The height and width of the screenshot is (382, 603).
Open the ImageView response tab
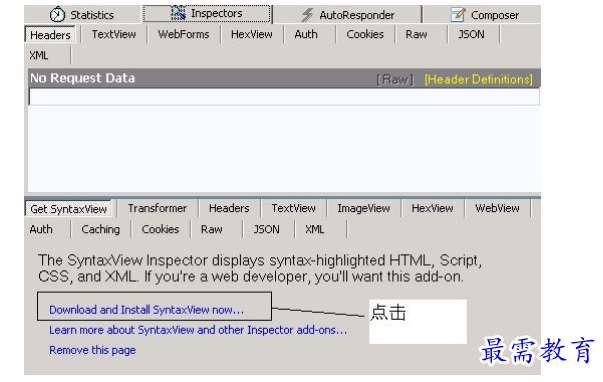(x=363, y=208)
